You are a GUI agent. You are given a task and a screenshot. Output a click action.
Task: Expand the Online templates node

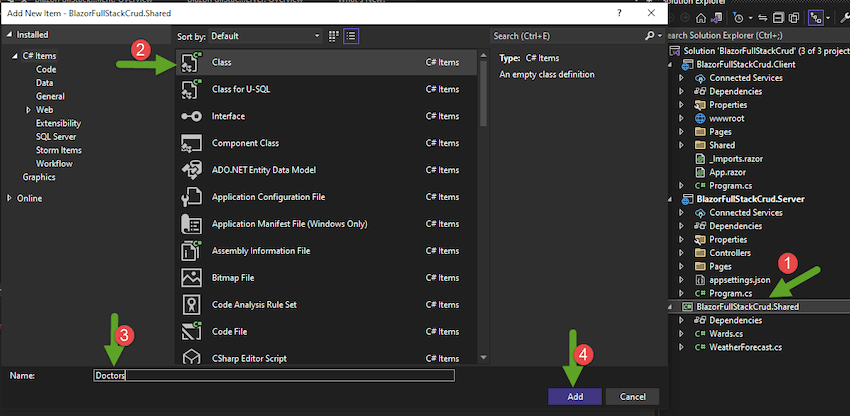click(9, 199)
